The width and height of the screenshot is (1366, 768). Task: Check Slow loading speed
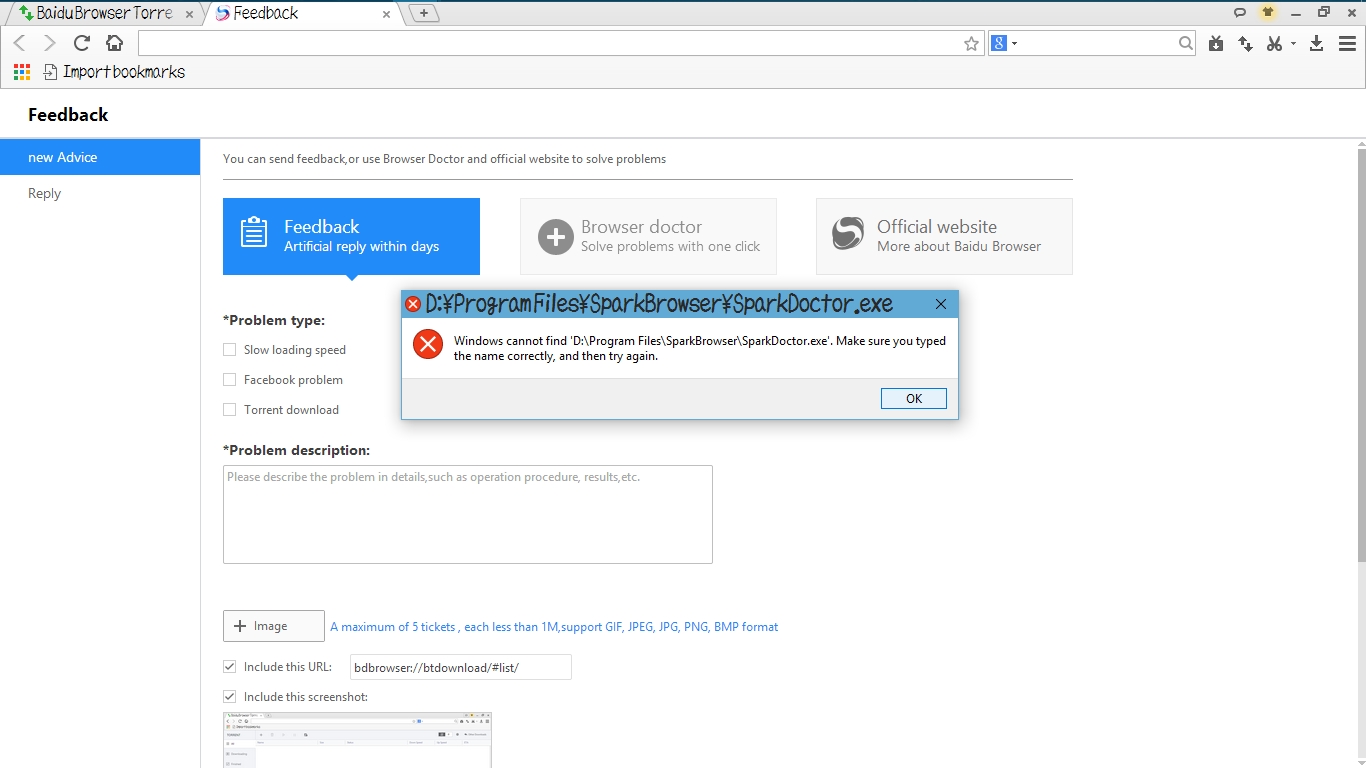tap(230, 350)
